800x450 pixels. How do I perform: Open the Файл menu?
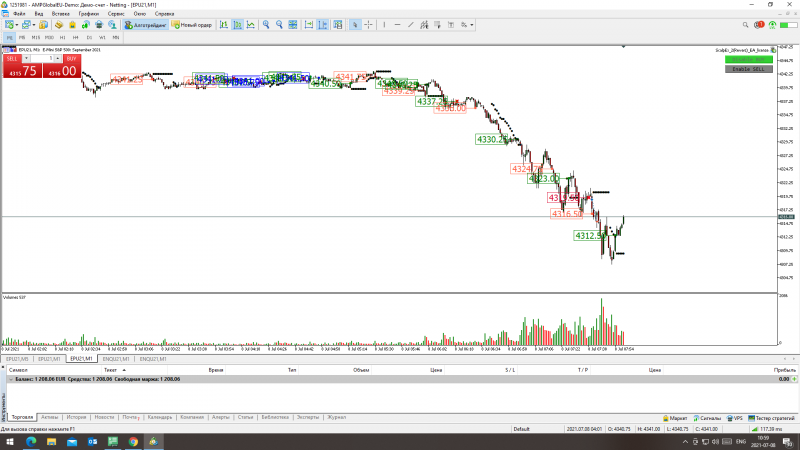(x=19, y=14)
